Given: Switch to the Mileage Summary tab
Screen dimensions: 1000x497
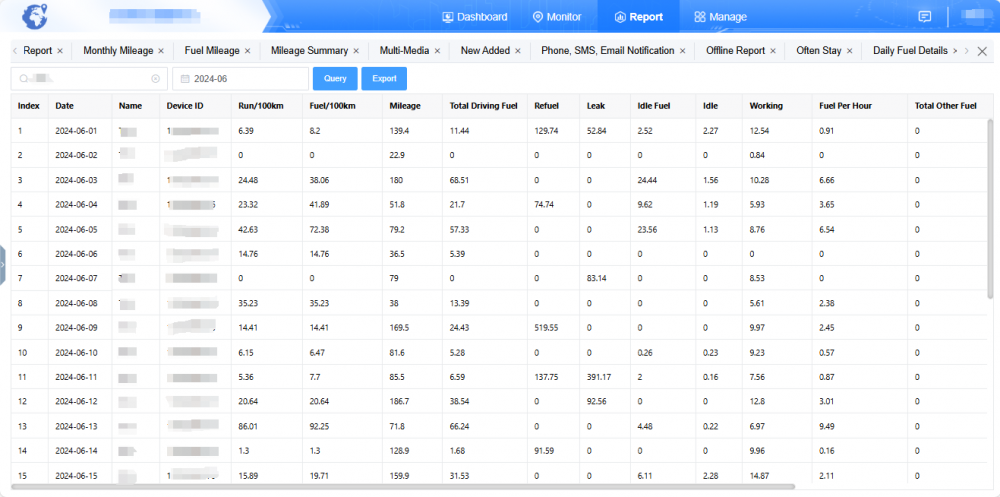Looking at the screenshot, I should [x=309, y=51].
